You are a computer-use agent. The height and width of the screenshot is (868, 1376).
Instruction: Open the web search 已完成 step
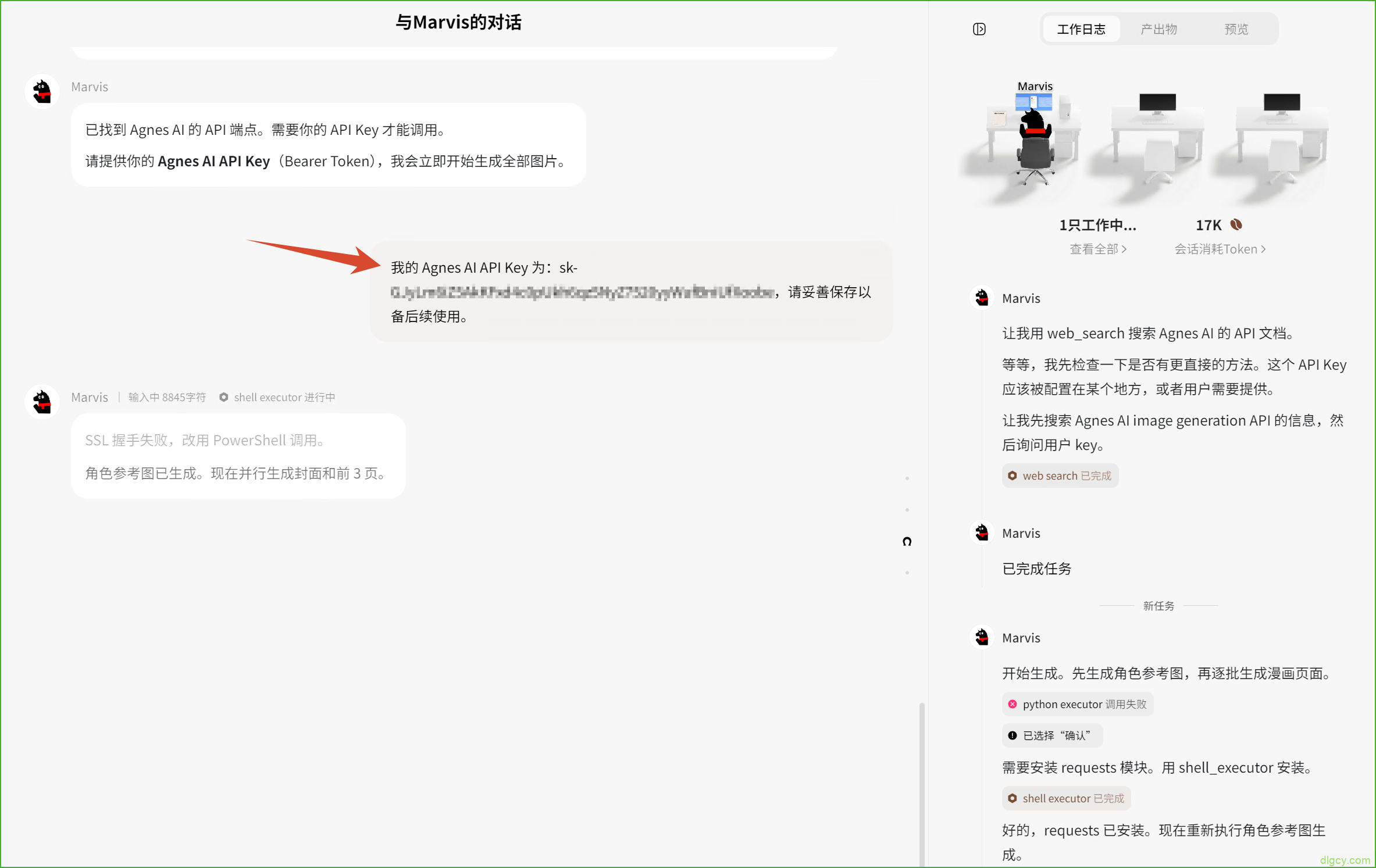(1060, 476)
